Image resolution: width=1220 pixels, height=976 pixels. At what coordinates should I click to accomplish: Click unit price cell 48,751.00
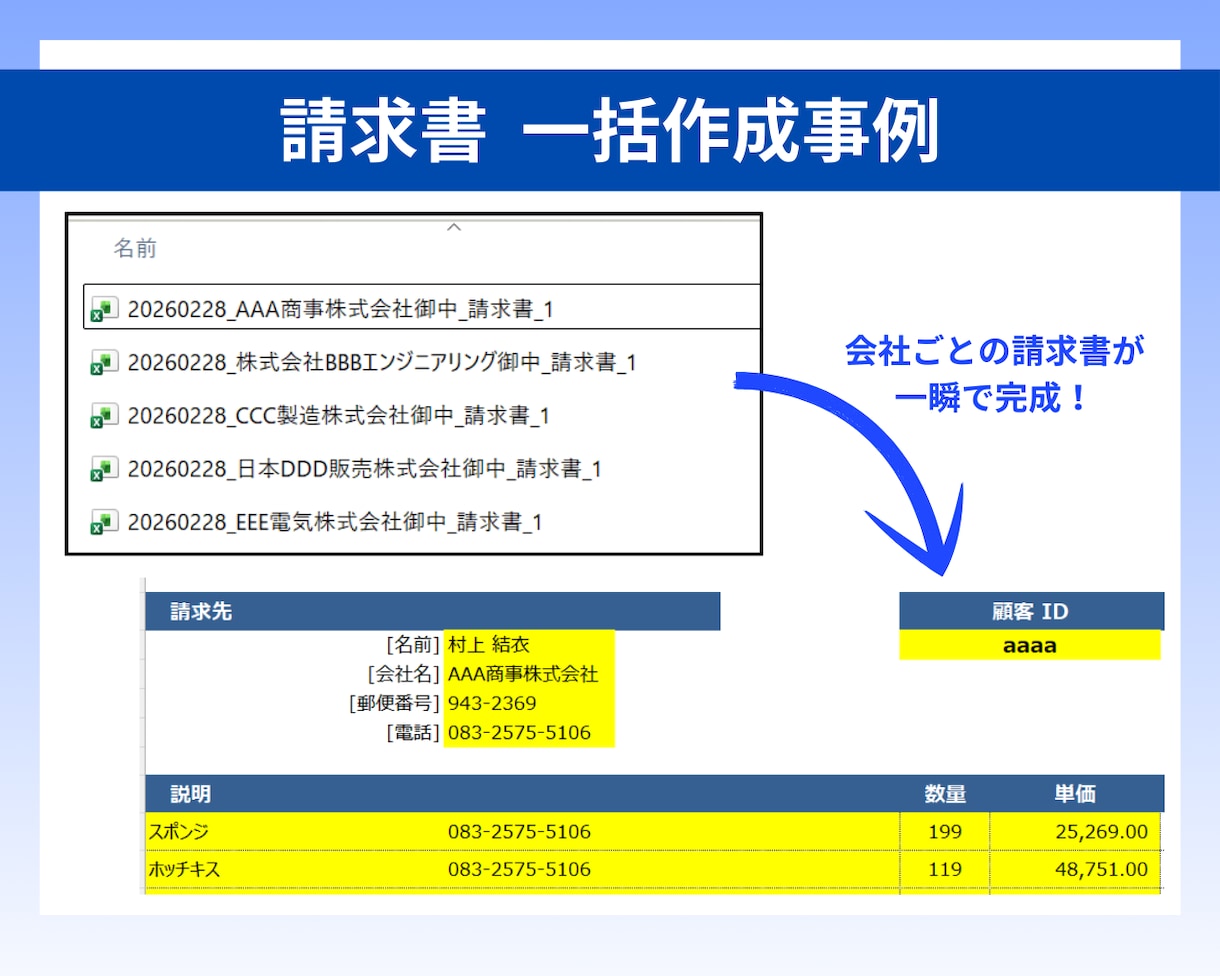click(x=1076, y=870)
